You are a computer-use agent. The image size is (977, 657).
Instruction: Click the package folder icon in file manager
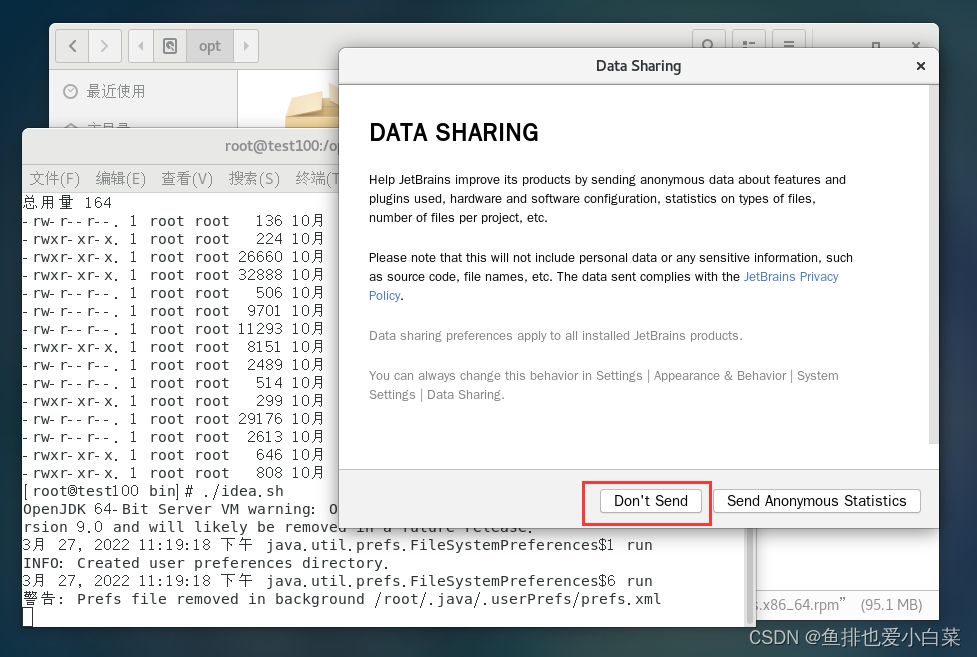(x=312, y=107)
